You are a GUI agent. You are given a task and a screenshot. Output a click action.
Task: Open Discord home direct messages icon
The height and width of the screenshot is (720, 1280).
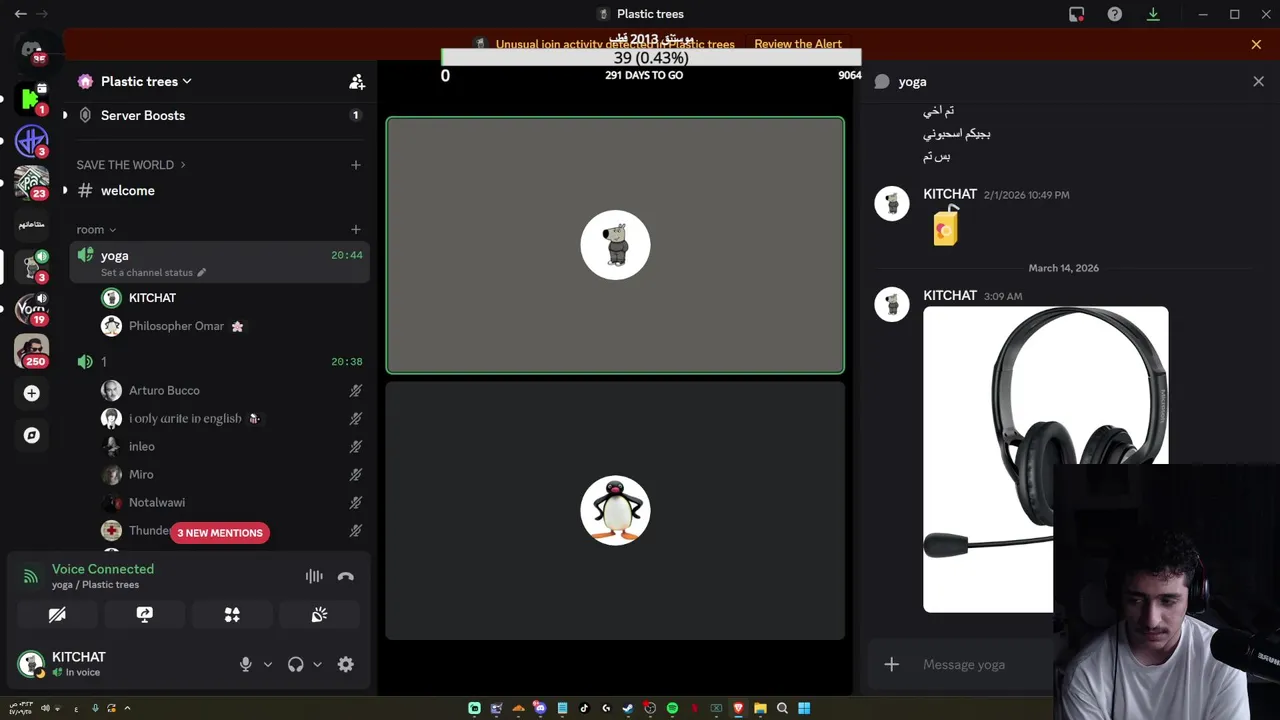click(x=31, y=48)
